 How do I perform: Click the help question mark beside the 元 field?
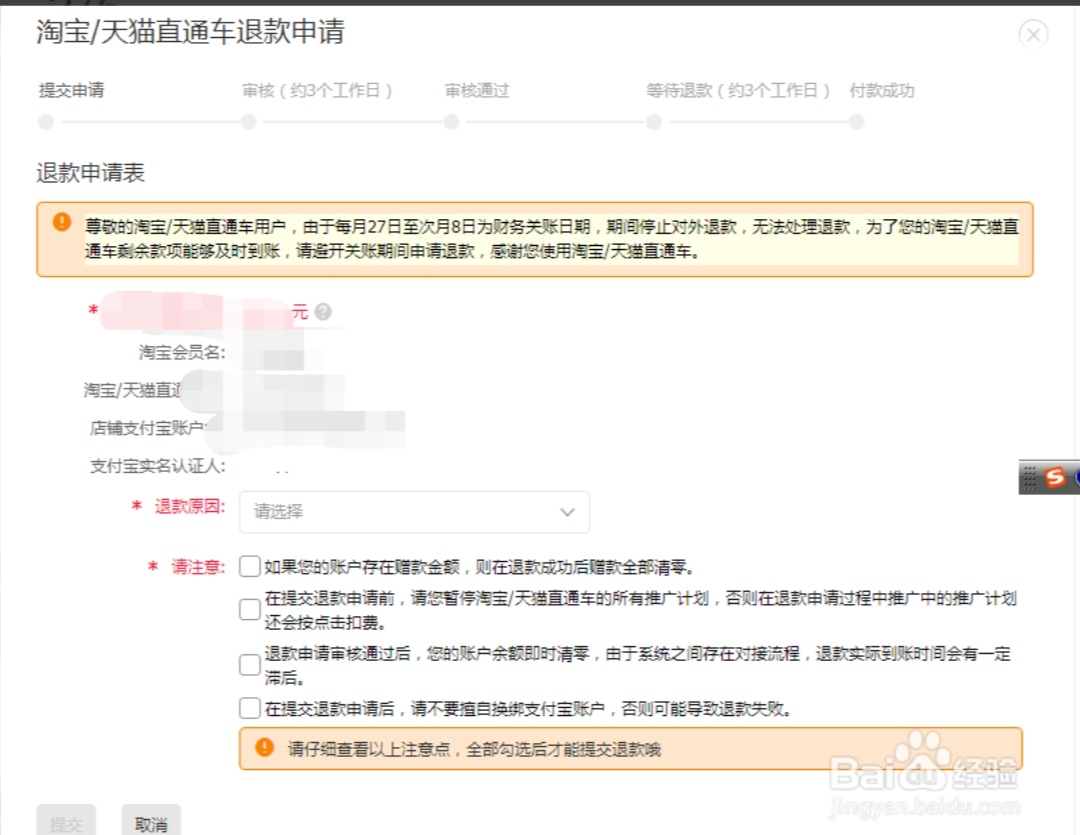tap(322, 311)
